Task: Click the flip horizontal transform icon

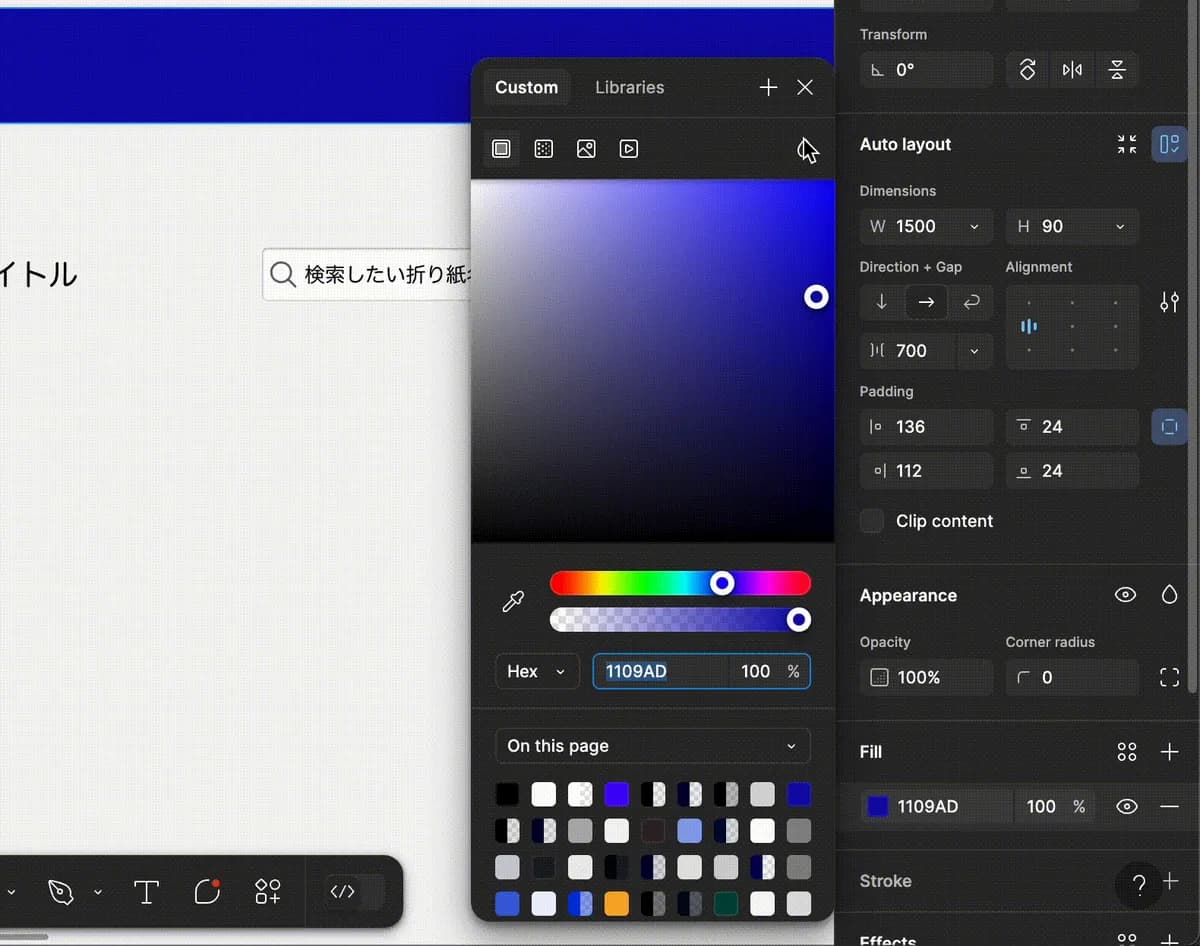Action: pos(1072,70)
